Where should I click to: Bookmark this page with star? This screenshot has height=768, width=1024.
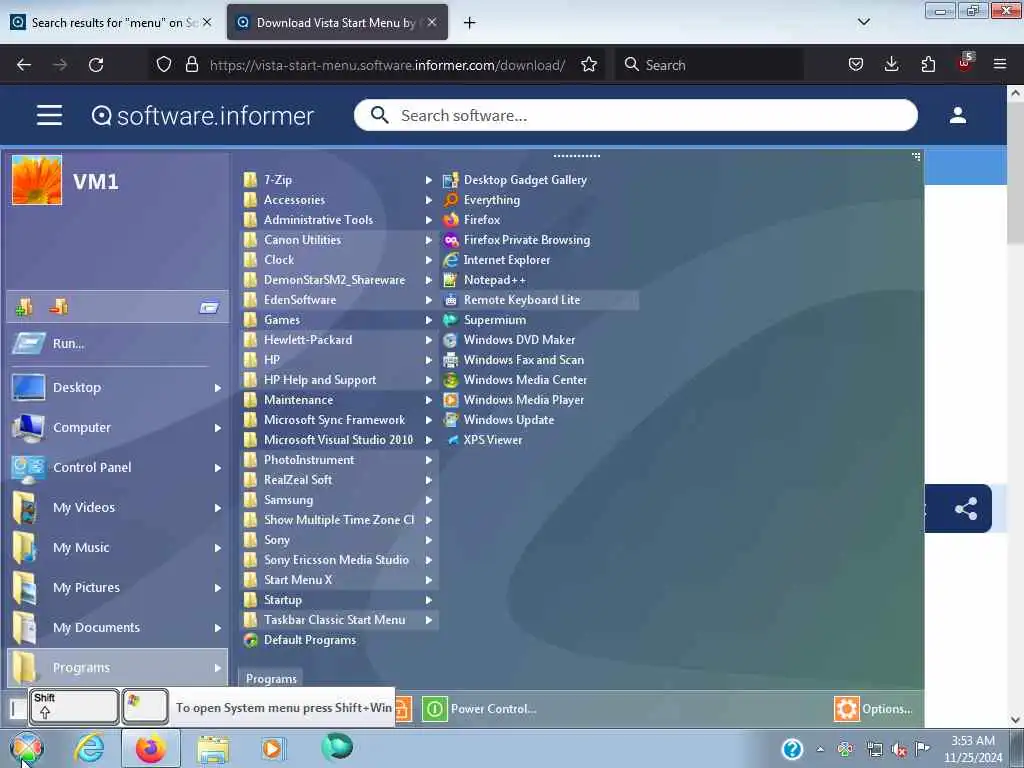coord(589,65)
